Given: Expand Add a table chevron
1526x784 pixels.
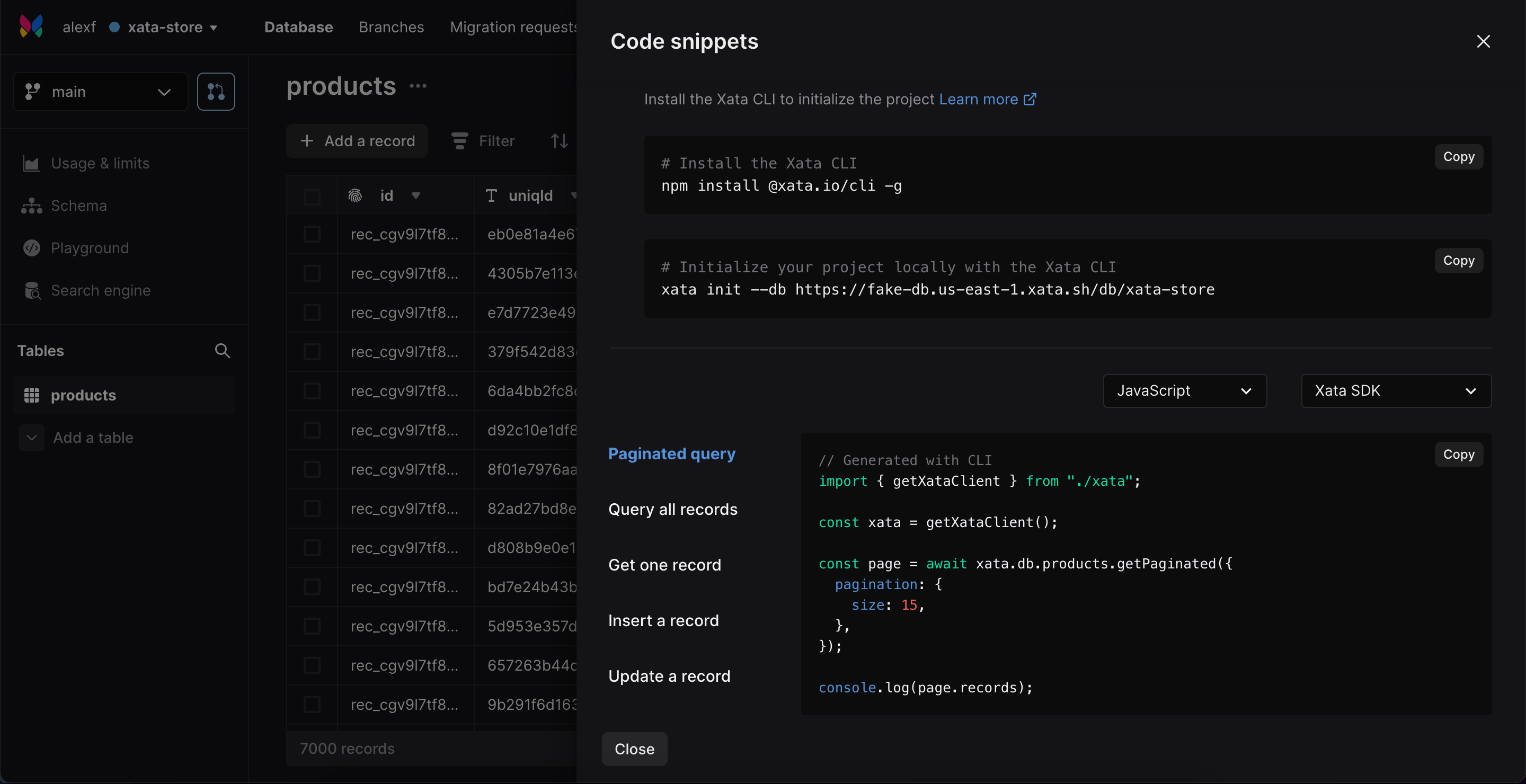Looking at the screenshot, I should click(x=31, y=438).
